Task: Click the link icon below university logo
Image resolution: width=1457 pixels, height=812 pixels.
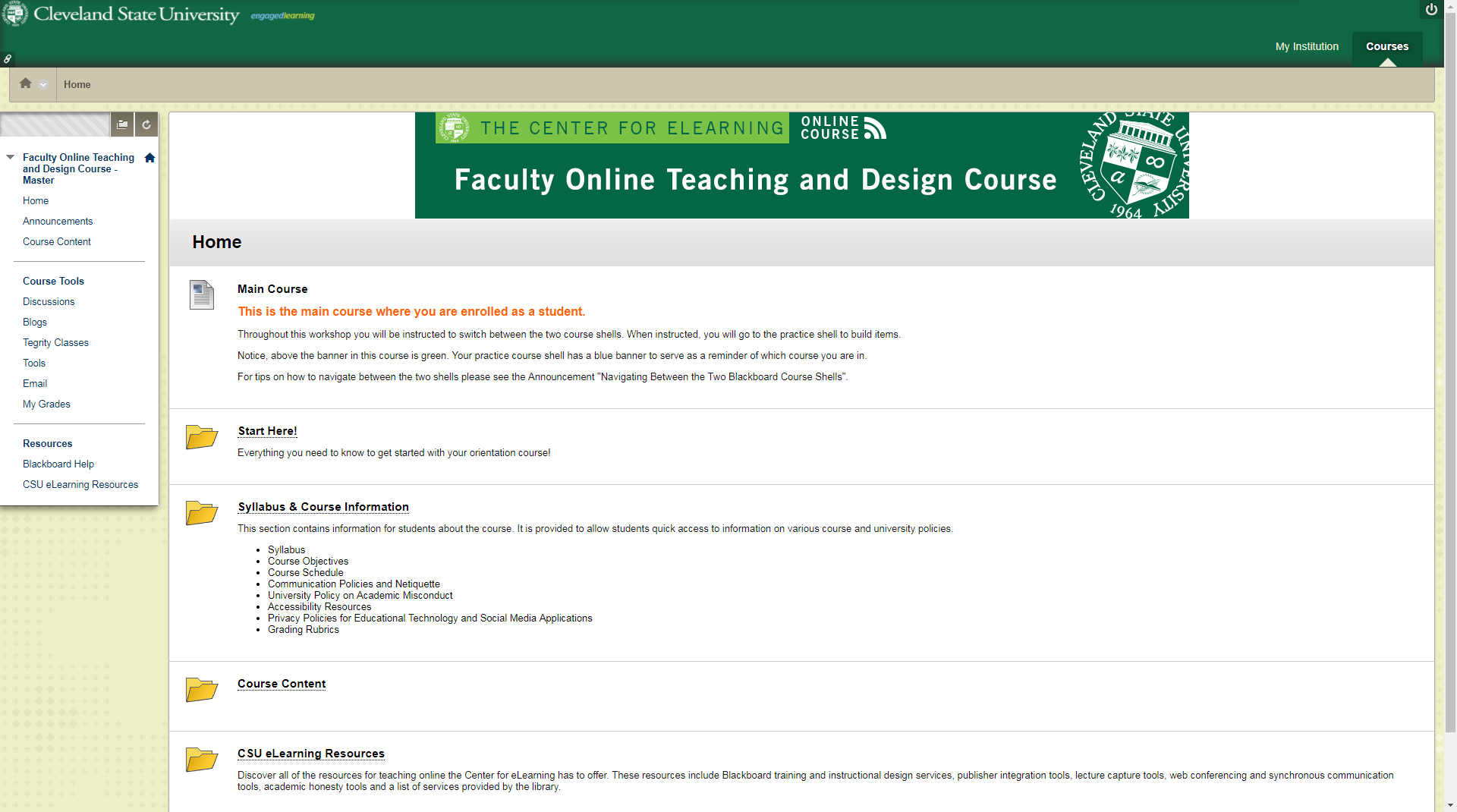Action: [8, 58]
